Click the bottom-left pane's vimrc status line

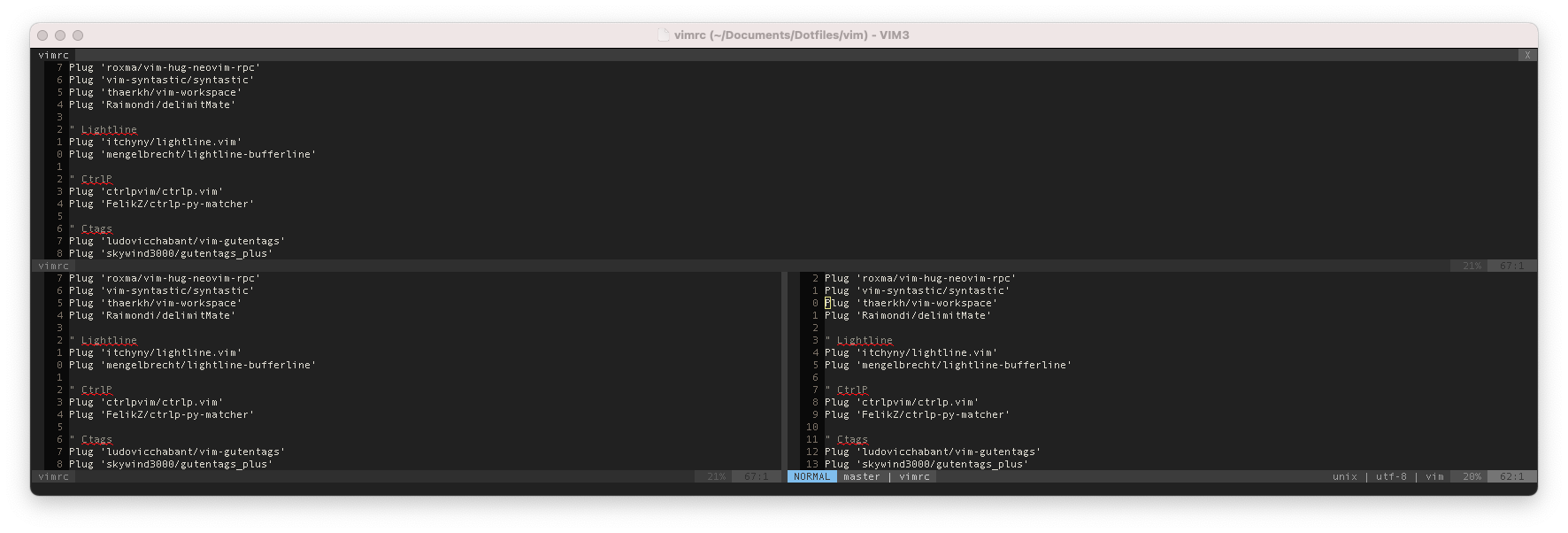[x=54, y=476]
